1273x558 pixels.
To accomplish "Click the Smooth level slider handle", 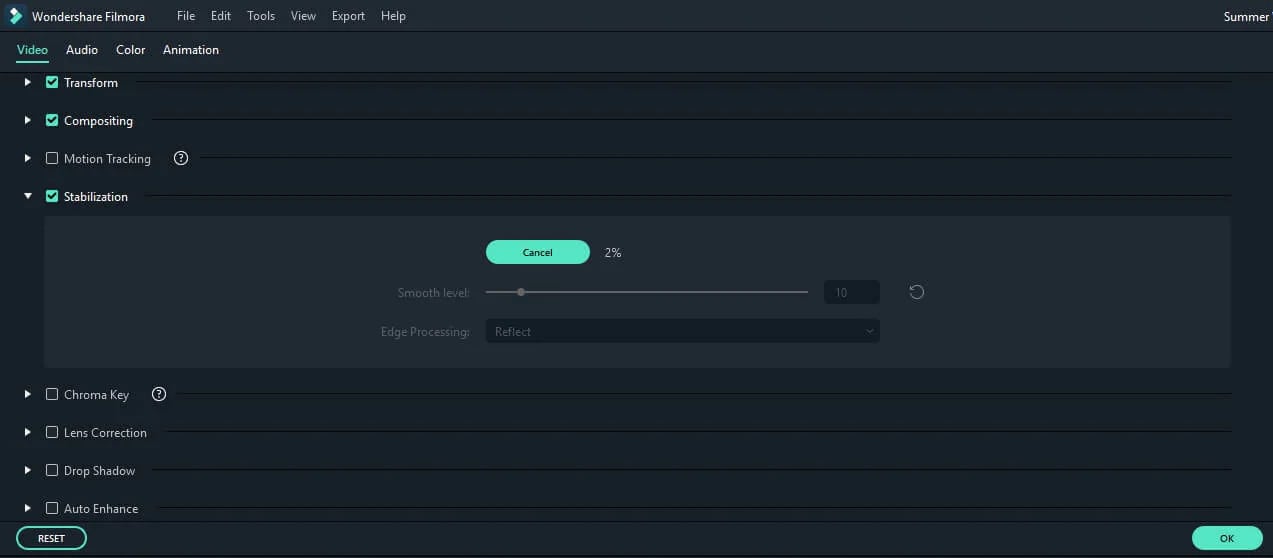I will 521,292.
